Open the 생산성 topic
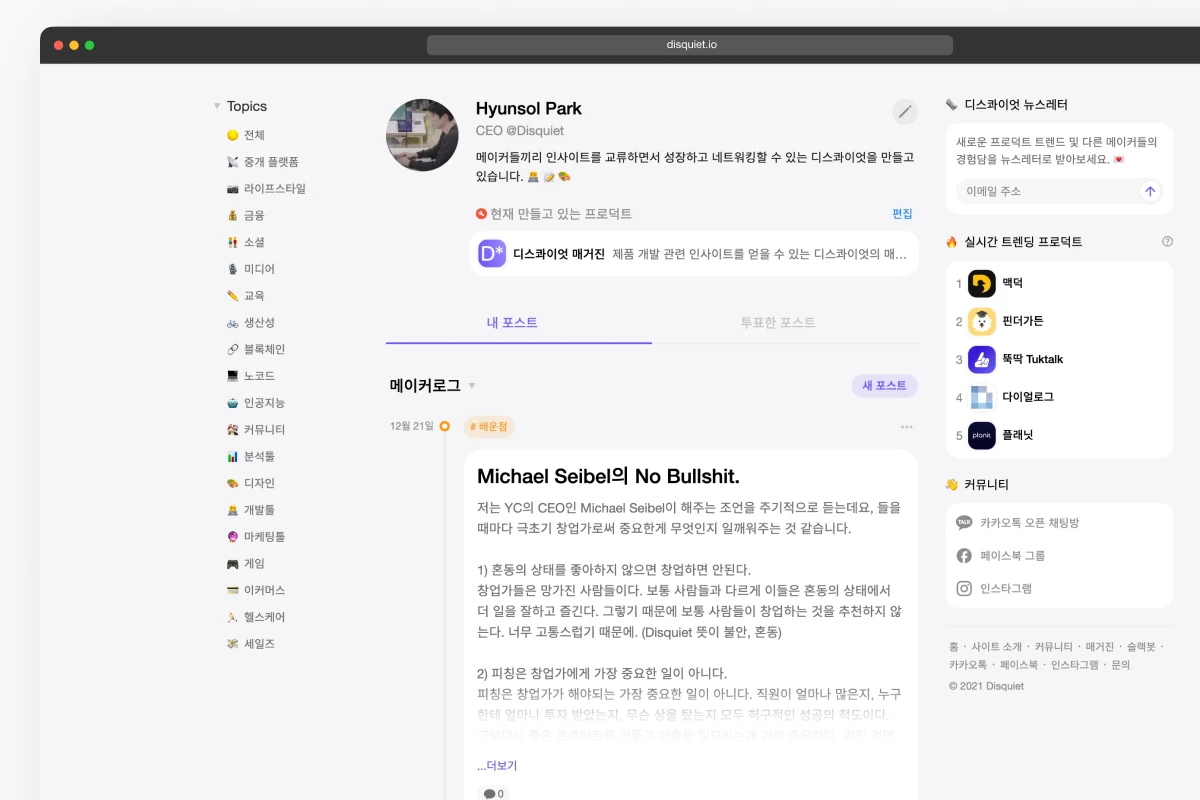The height and width of the screenshot is (800, 1200). coord(251,322)
